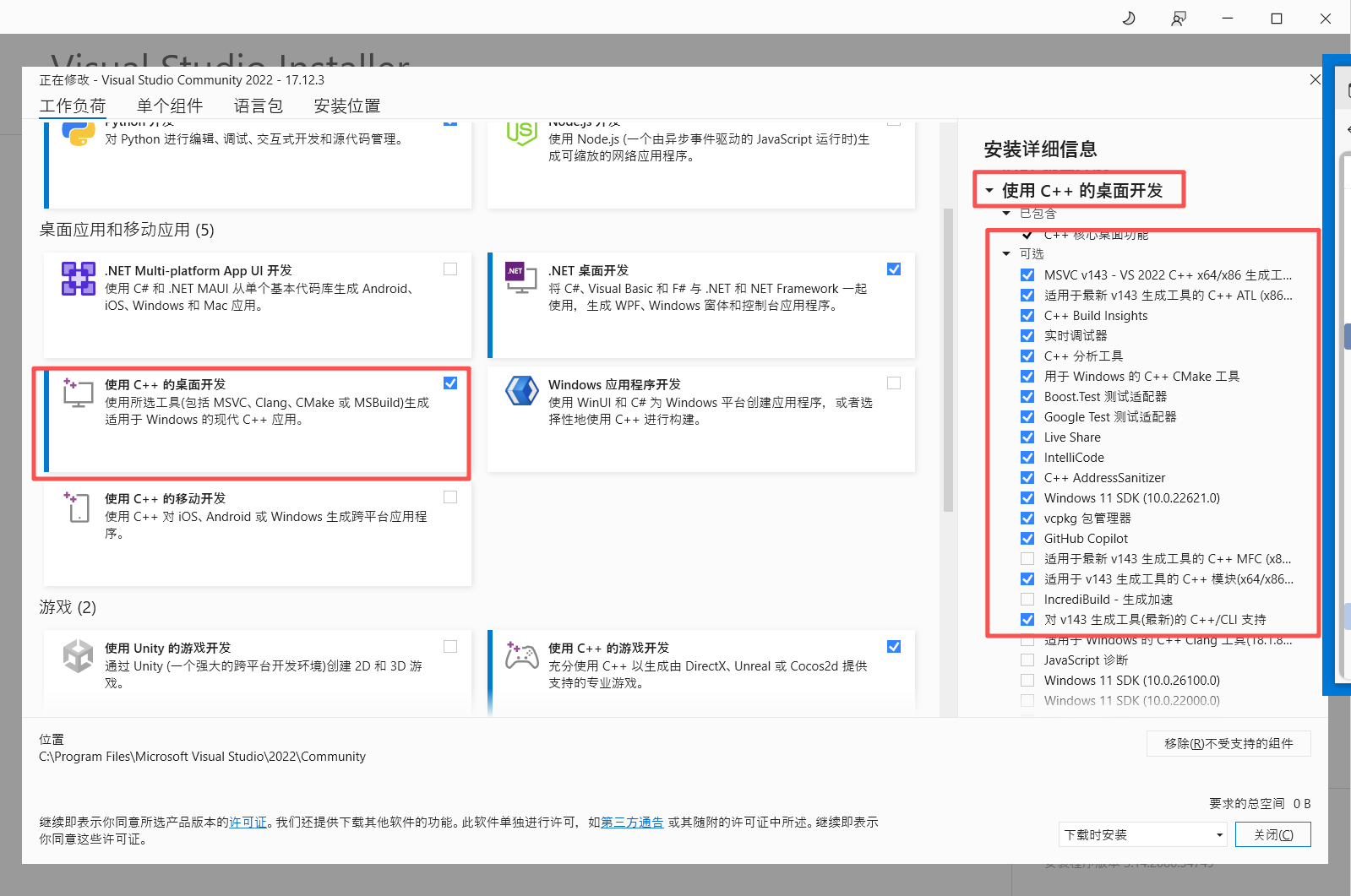Viewport: 1351px width, 896px height.
Task: Click the .NET Multi-platform App UI icon
Action: coord(79,279)
